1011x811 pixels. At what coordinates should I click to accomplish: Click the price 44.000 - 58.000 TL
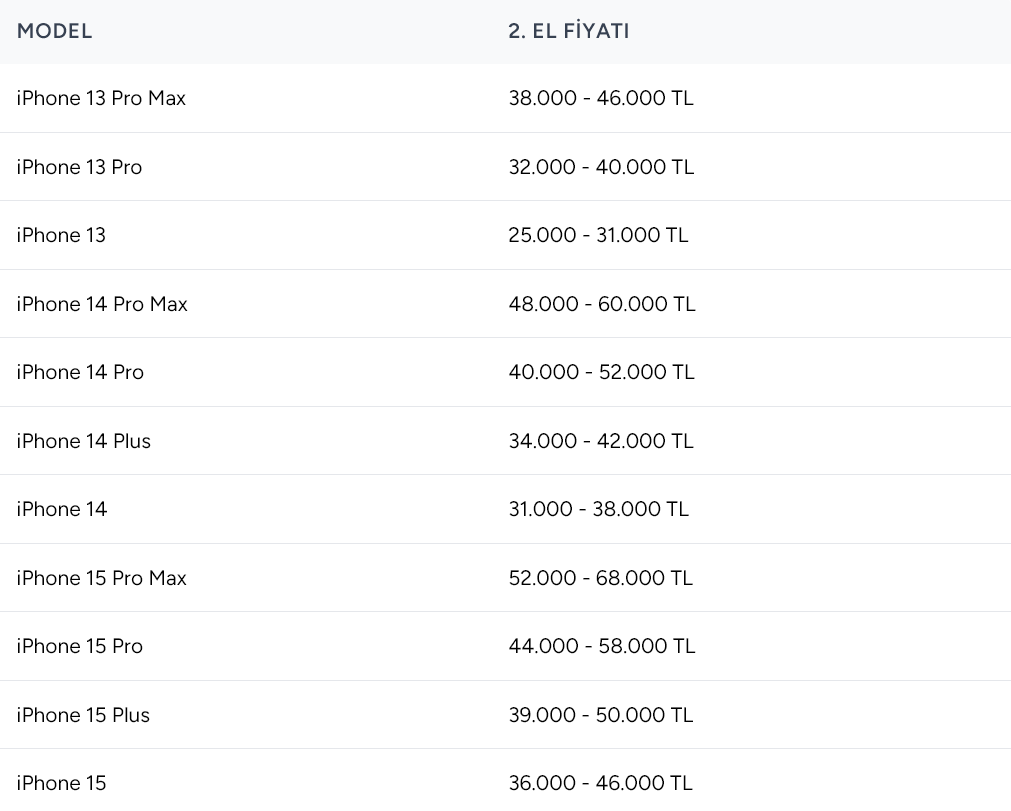coord(602,646)
